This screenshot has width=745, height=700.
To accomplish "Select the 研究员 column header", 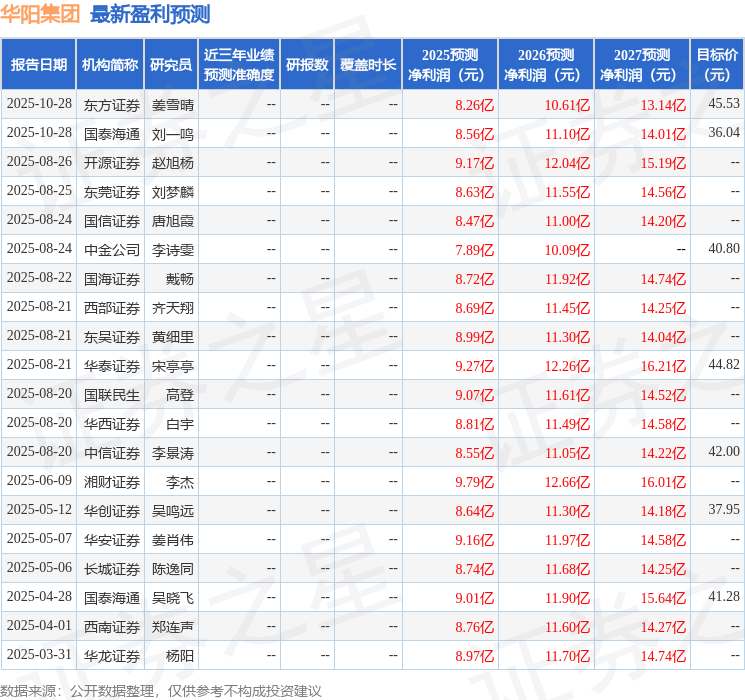I will 171,65.
